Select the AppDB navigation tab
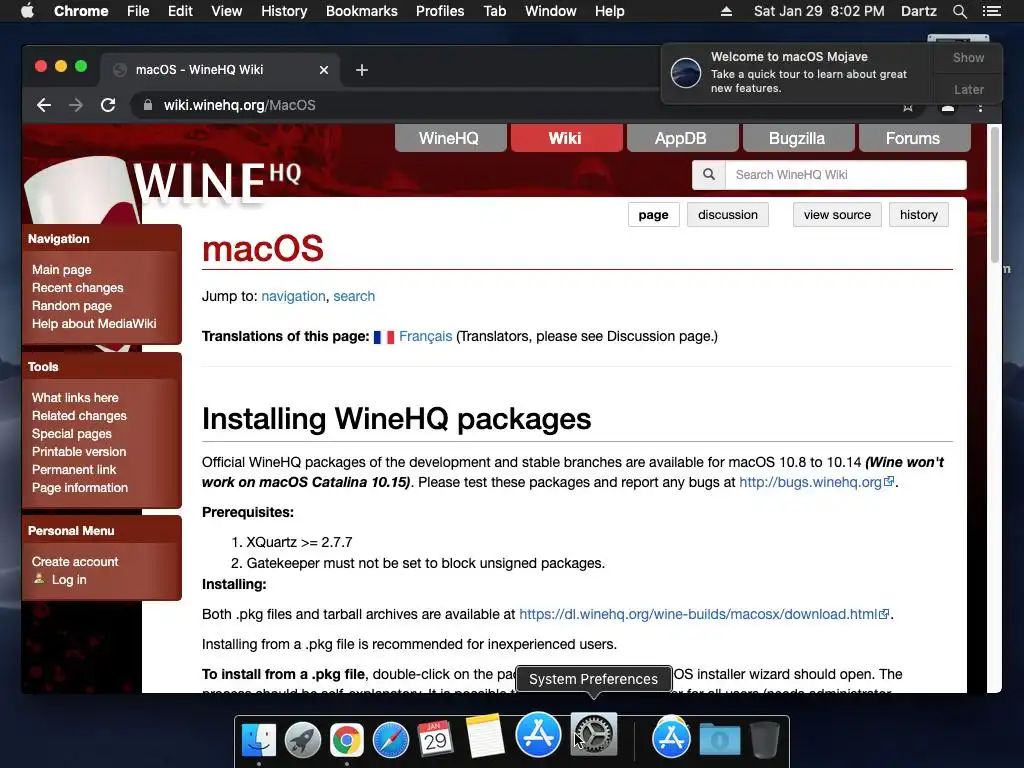 (x=682, y=138)
